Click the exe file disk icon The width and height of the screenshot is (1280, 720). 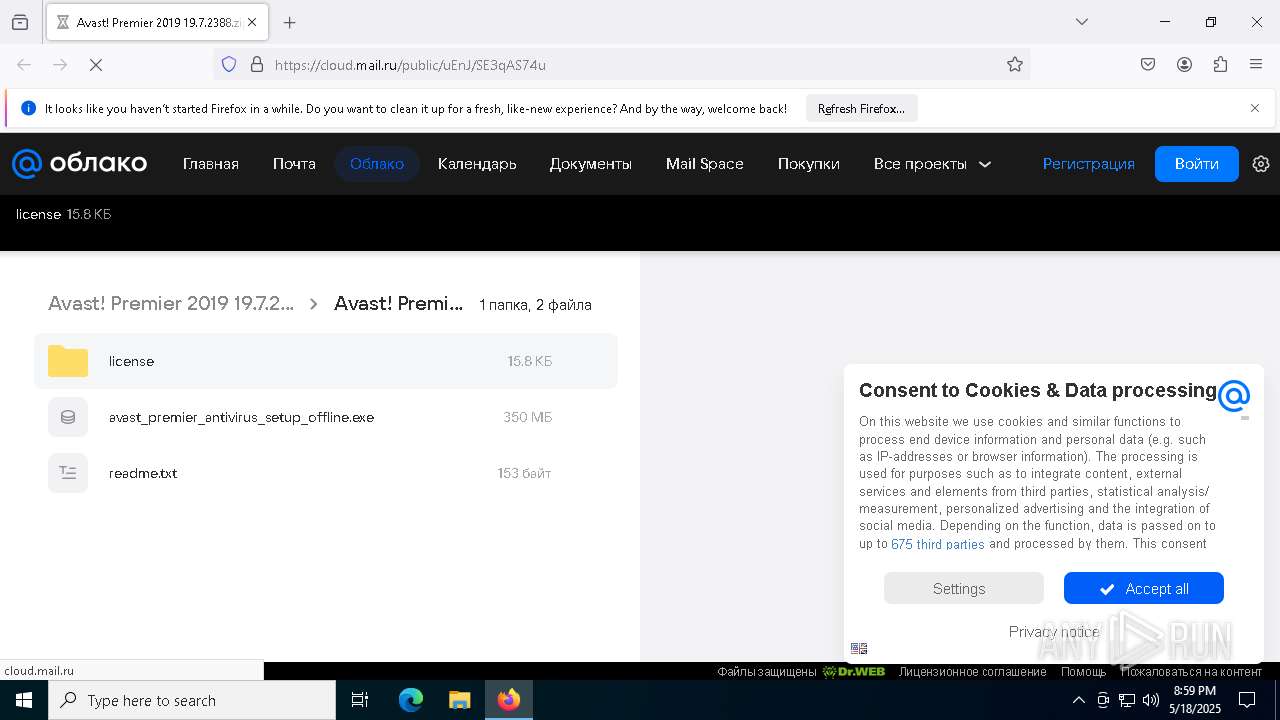click(68, 417)
